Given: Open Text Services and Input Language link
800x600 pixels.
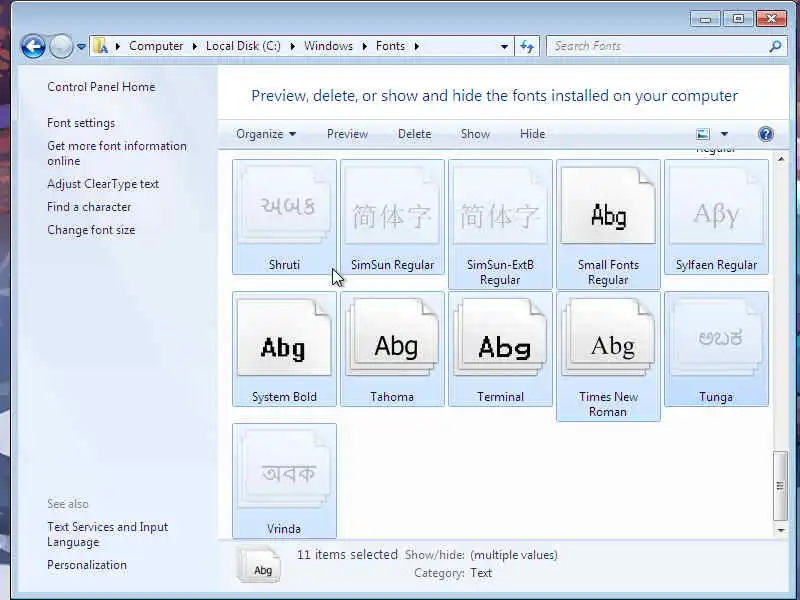Looking at the screenshot, I should click(108, 534).
